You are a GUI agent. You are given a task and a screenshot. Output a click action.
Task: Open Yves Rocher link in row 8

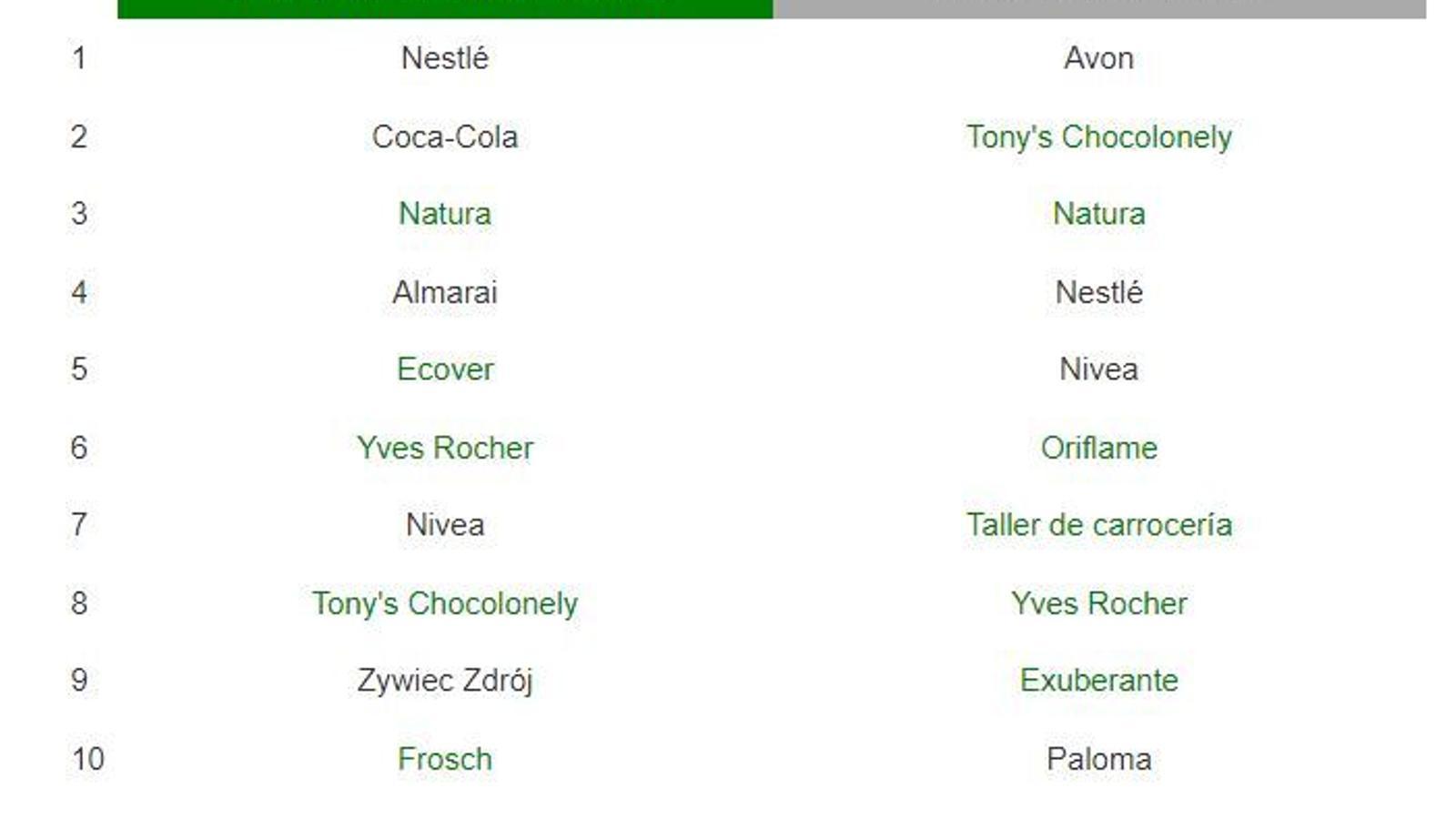click(x=1098, y=603)
